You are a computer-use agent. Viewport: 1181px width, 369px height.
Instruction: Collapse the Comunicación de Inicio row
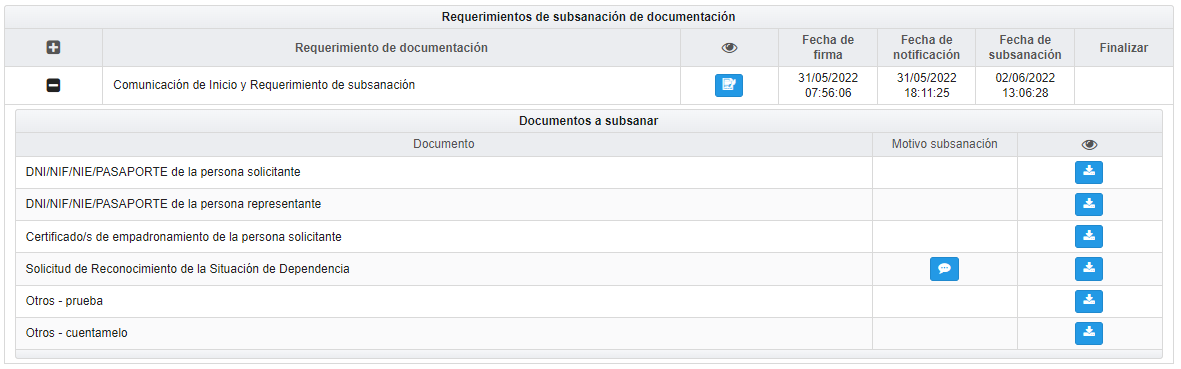pyautogui.click(x=53, y=86)
